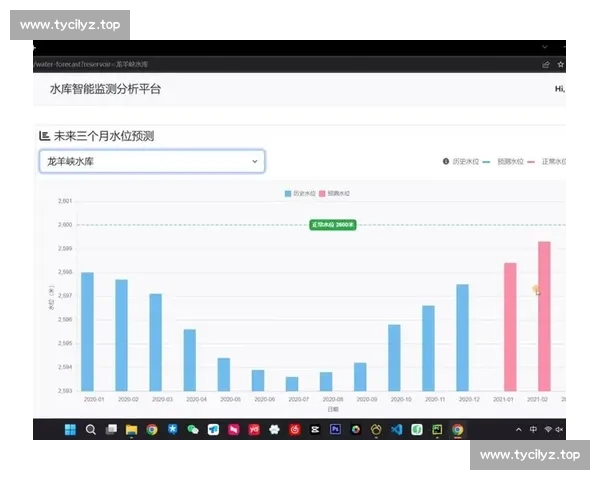
Task: Click the 2020-12 blue bar
Action: coord(463,338)
